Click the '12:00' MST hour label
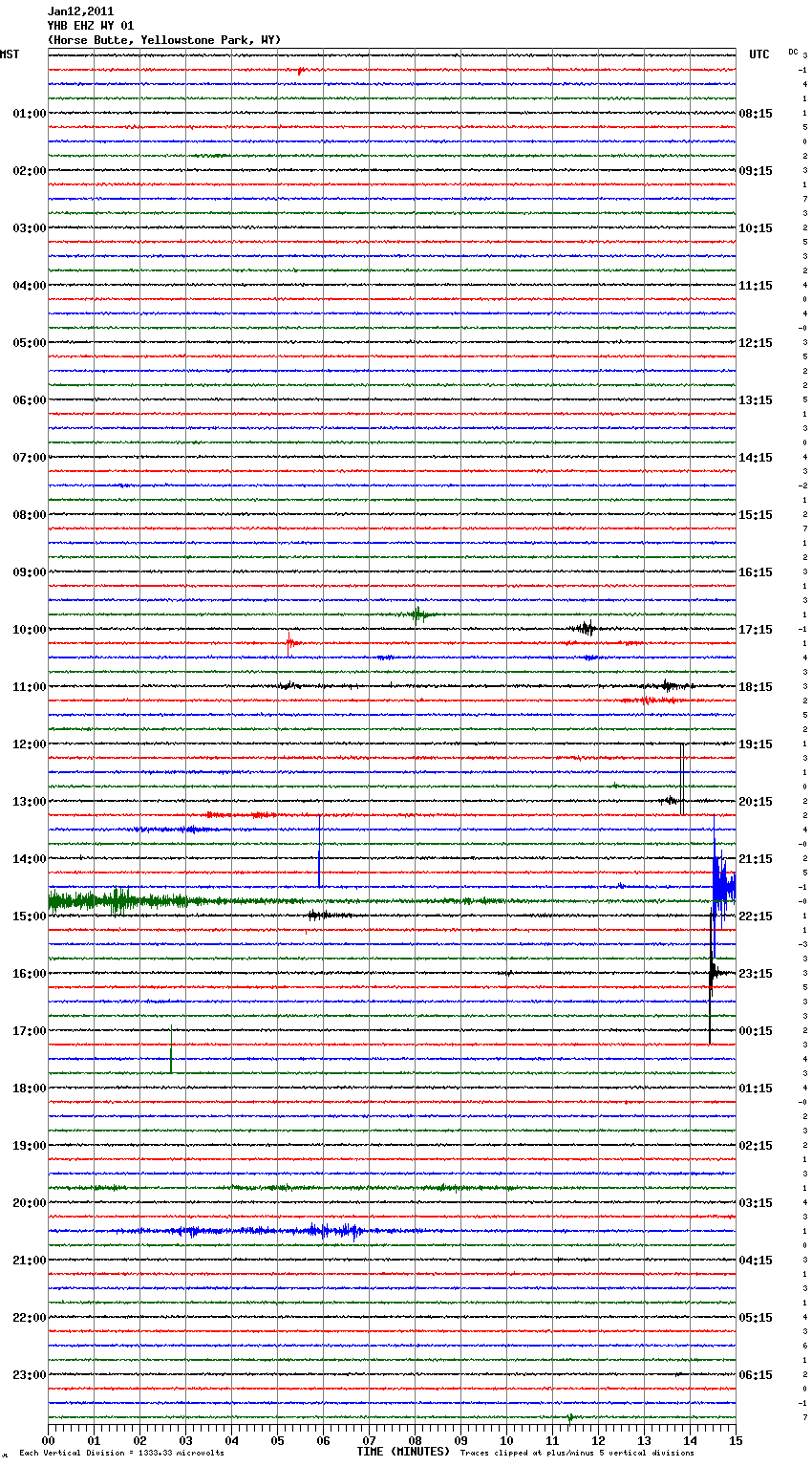Image resolution: width=812 pixels, height=1466 pixels. pos(30,744)
